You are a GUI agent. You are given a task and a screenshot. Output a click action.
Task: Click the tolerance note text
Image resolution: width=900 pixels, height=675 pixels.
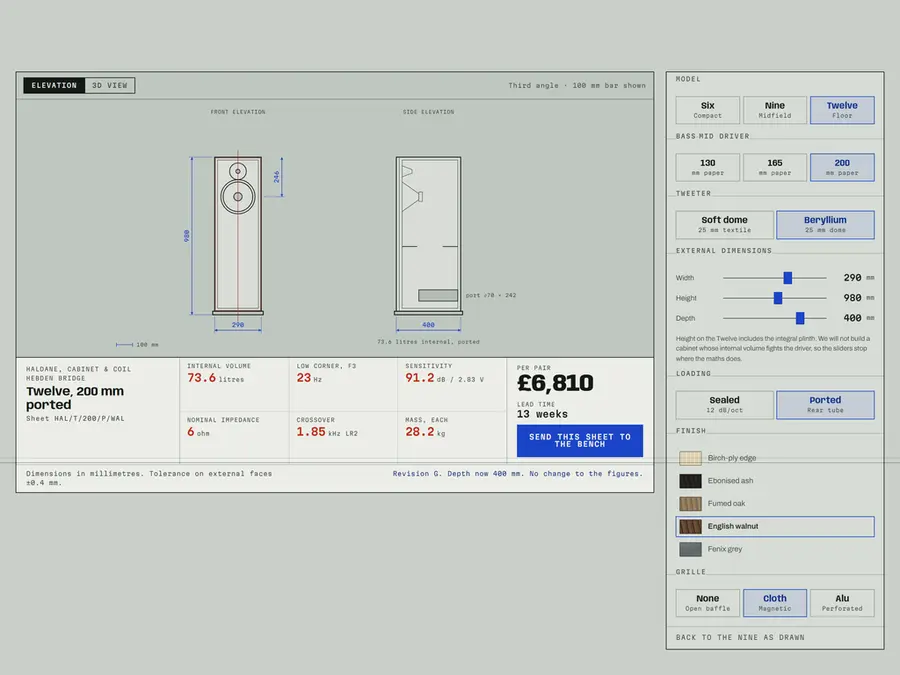149,478
